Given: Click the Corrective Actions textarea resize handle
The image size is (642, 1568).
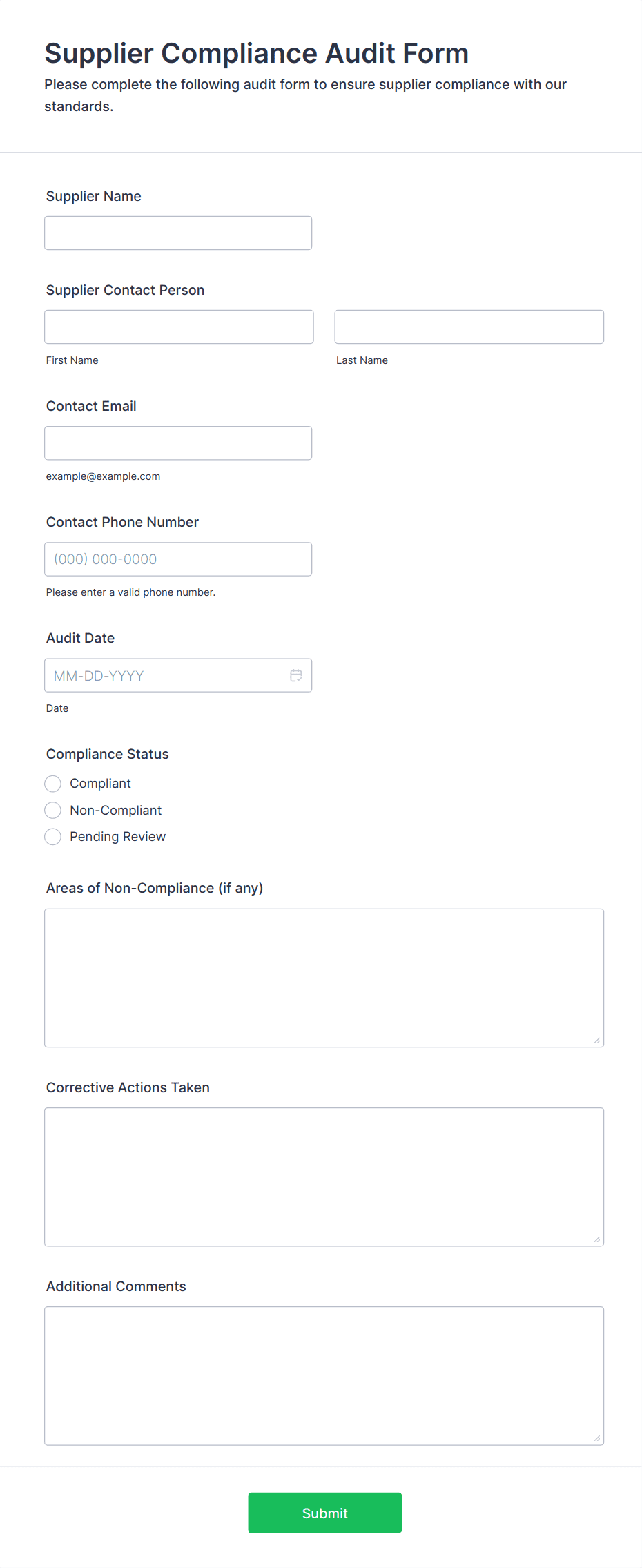Looking at the screenshot, I should (597, 1239).
